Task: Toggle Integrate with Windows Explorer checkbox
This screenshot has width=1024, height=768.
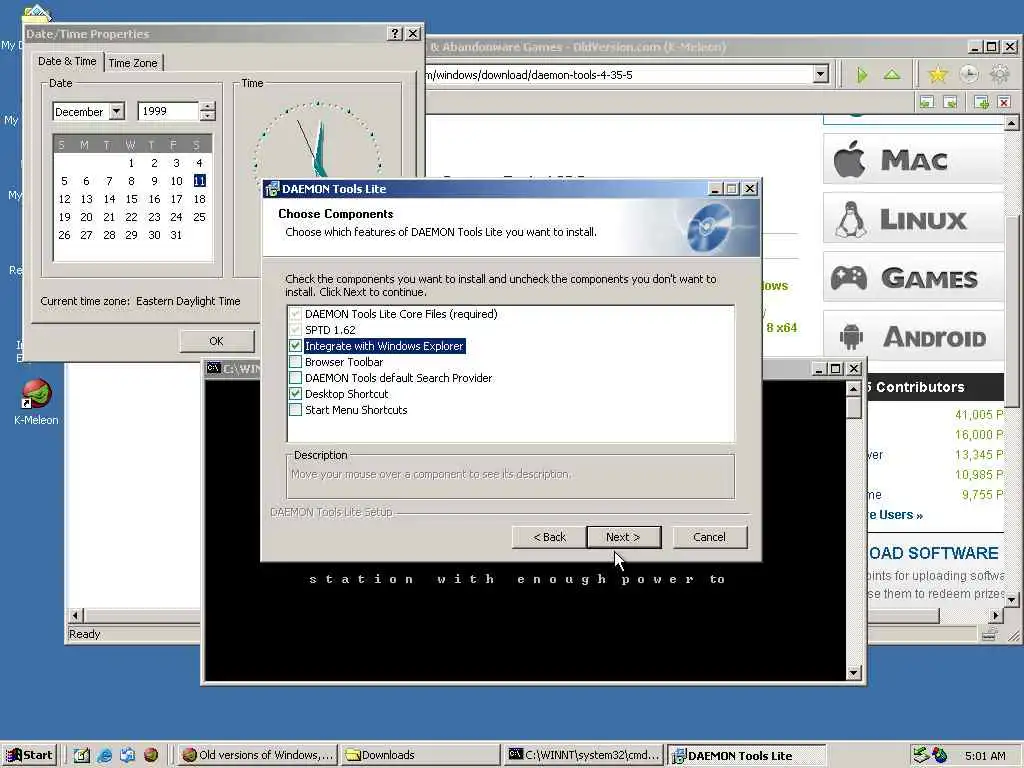Action: click(295, 346)
